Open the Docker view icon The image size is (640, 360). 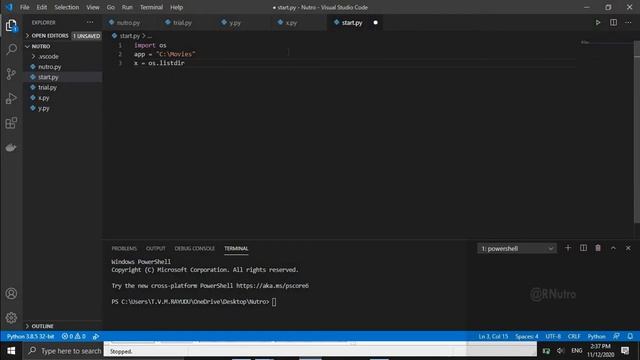(11, 147)
